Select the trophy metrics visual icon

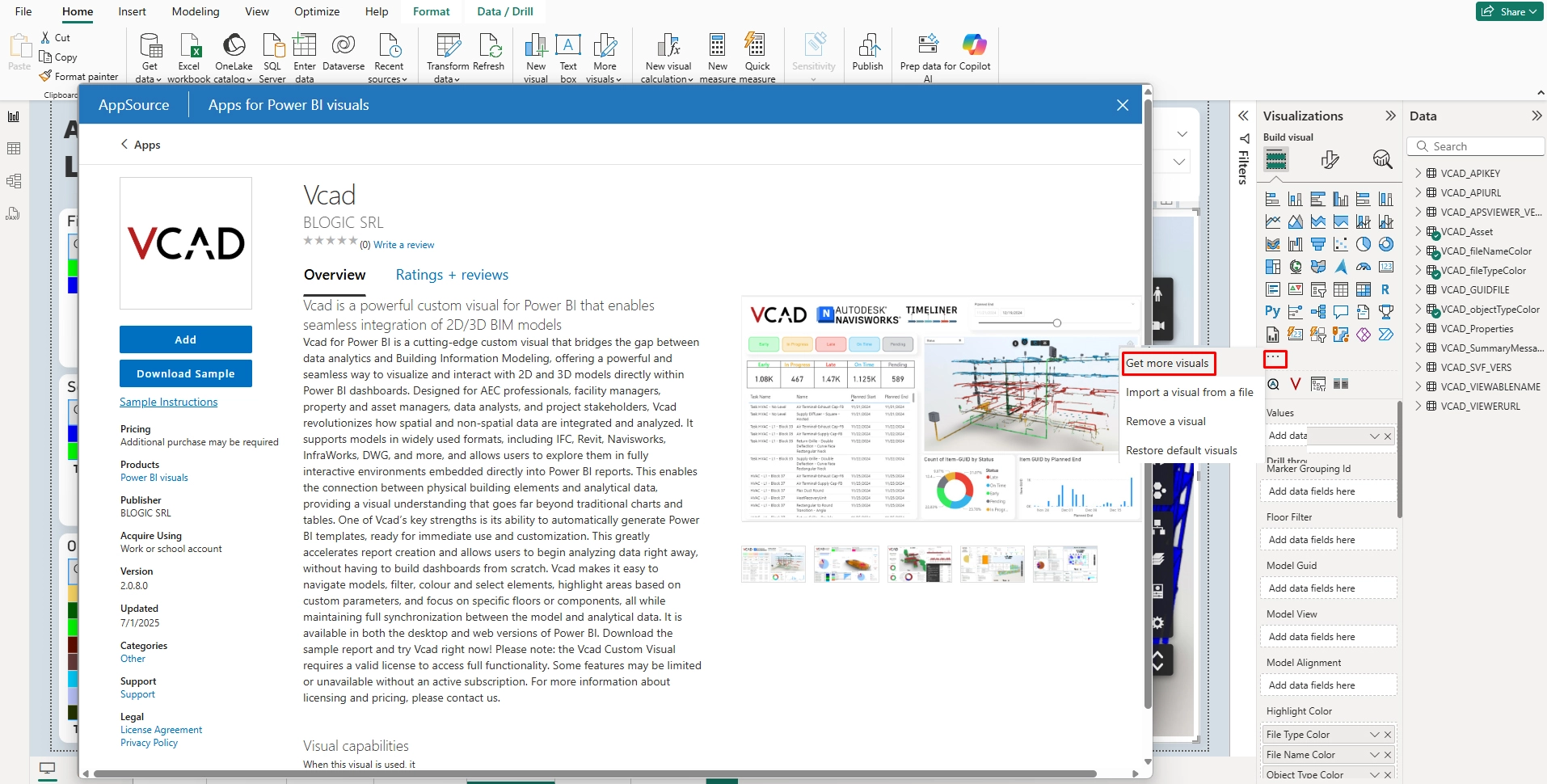coord(1386,312)
